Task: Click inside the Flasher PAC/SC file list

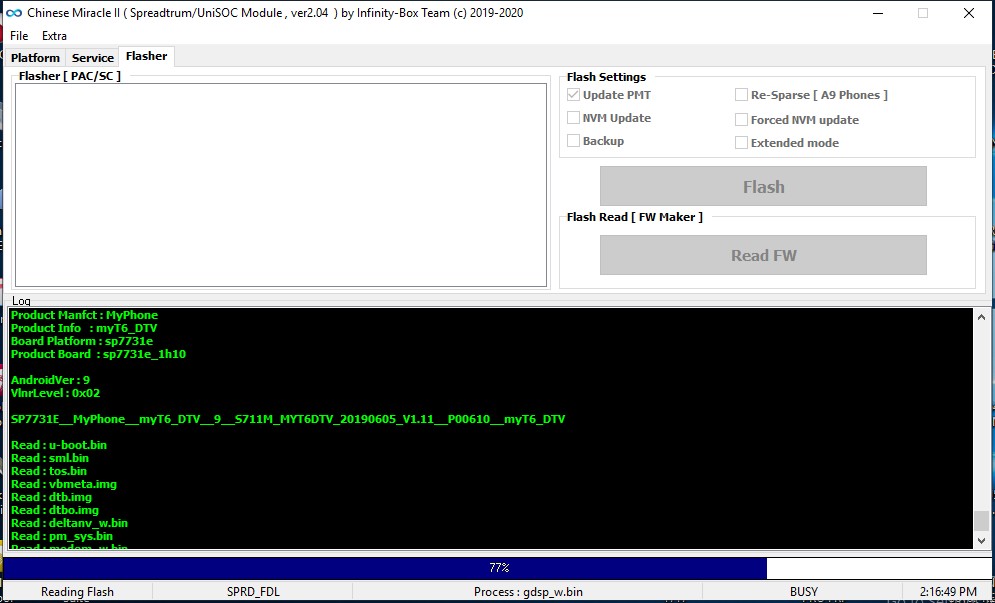Action: [281, 185]
